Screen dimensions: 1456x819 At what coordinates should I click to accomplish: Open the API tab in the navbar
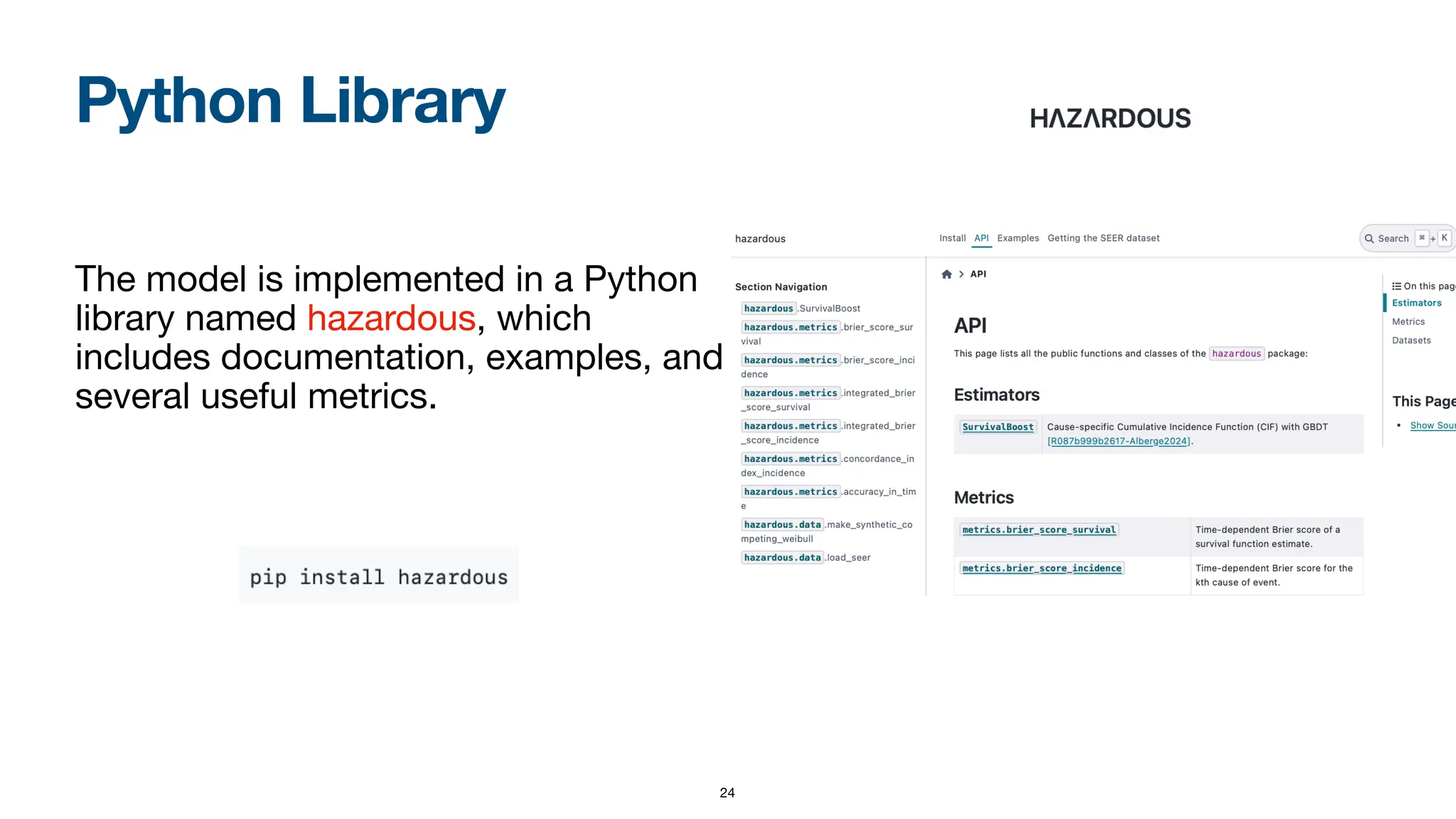pyautogui.click(x=982, y=238)
